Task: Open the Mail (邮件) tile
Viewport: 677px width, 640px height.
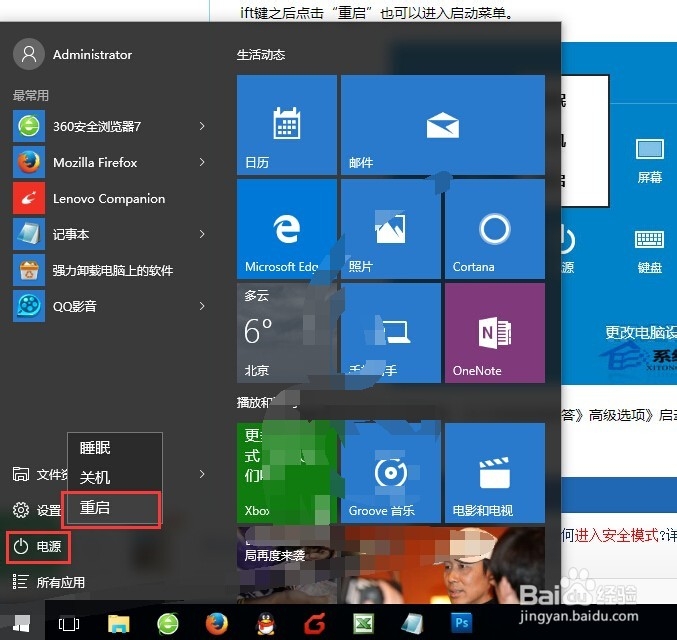Action: pyautogui.click(x=443, y=125)
